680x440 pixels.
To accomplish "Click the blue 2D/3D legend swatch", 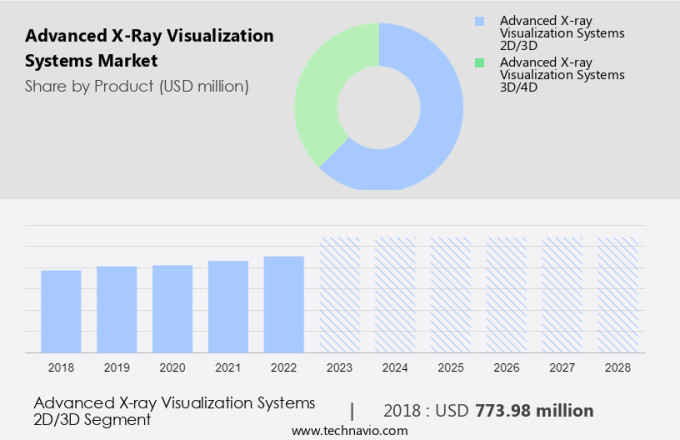I will [481, 20].
